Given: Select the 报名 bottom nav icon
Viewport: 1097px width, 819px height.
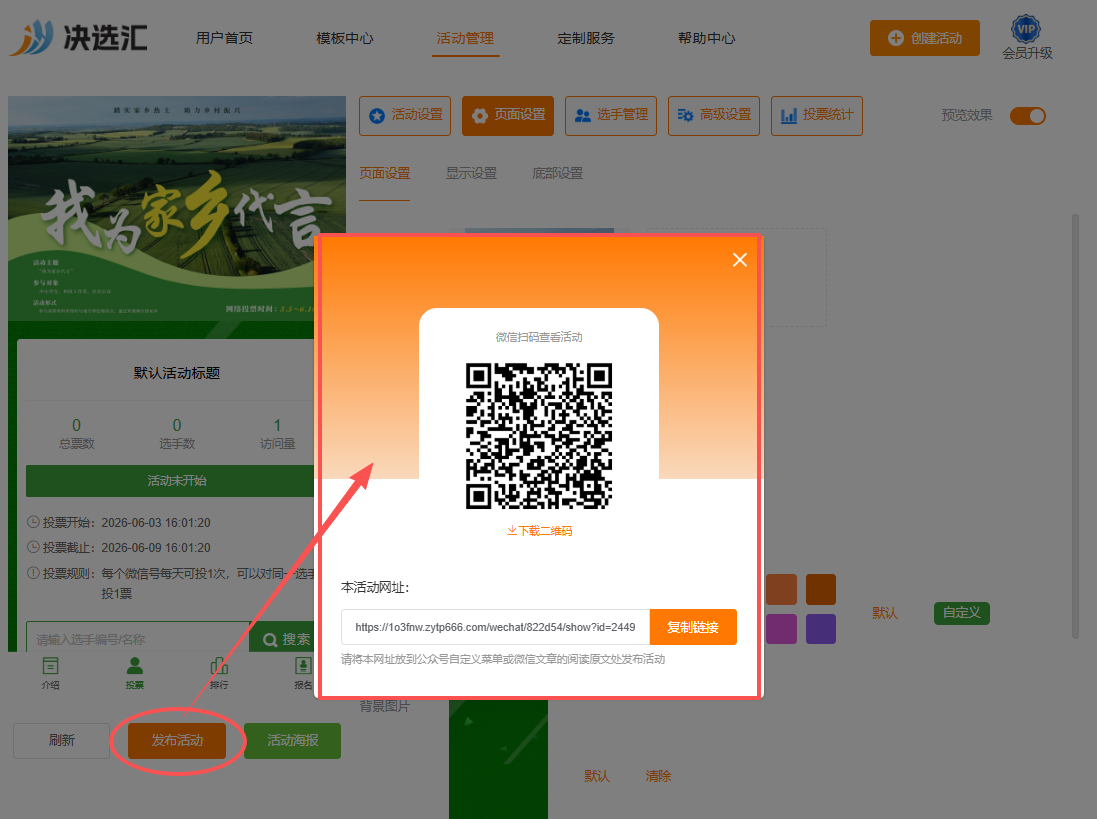Looking at the screenshot, I should (x=303, y=674).
